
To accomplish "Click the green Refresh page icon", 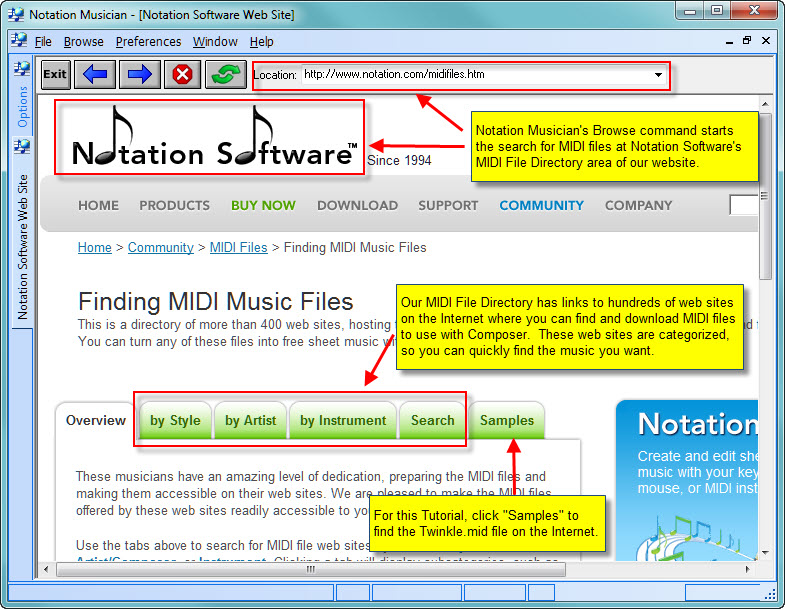I will click(225, 74).
